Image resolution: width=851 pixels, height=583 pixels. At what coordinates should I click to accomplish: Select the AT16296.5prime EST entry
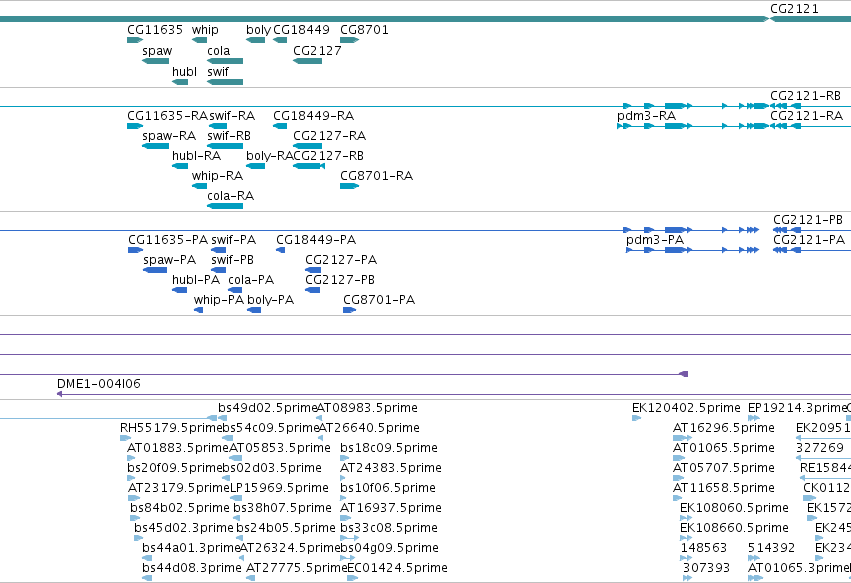[723, 428]
